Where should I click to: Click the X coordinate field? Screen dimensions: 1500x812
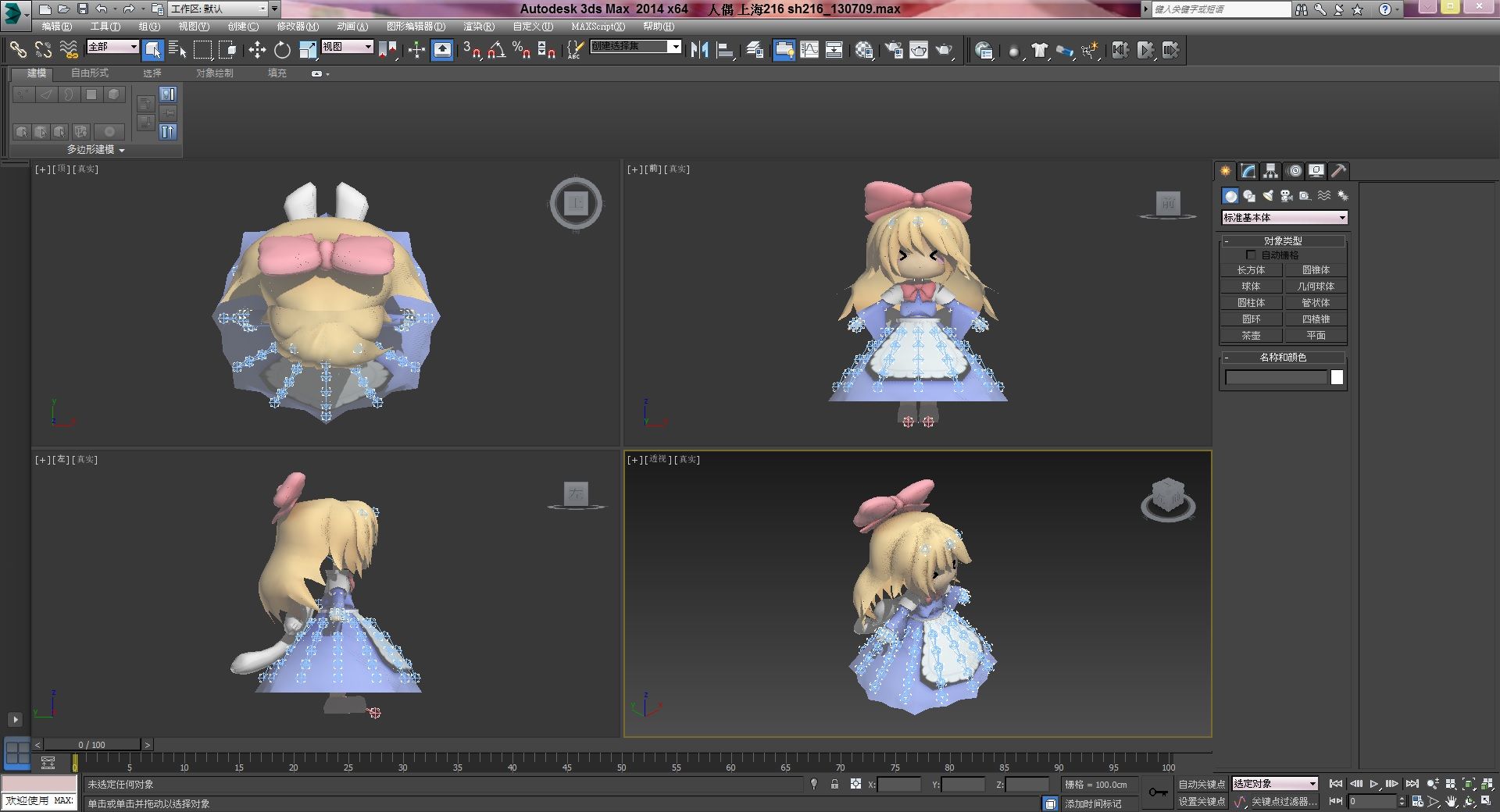tap(899, 785)
